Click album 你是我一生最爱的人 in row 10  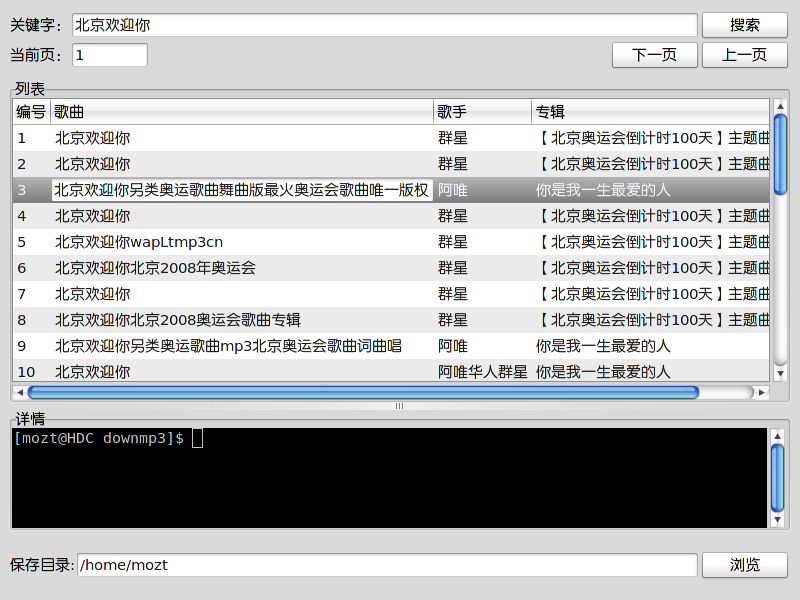point(603,372)
